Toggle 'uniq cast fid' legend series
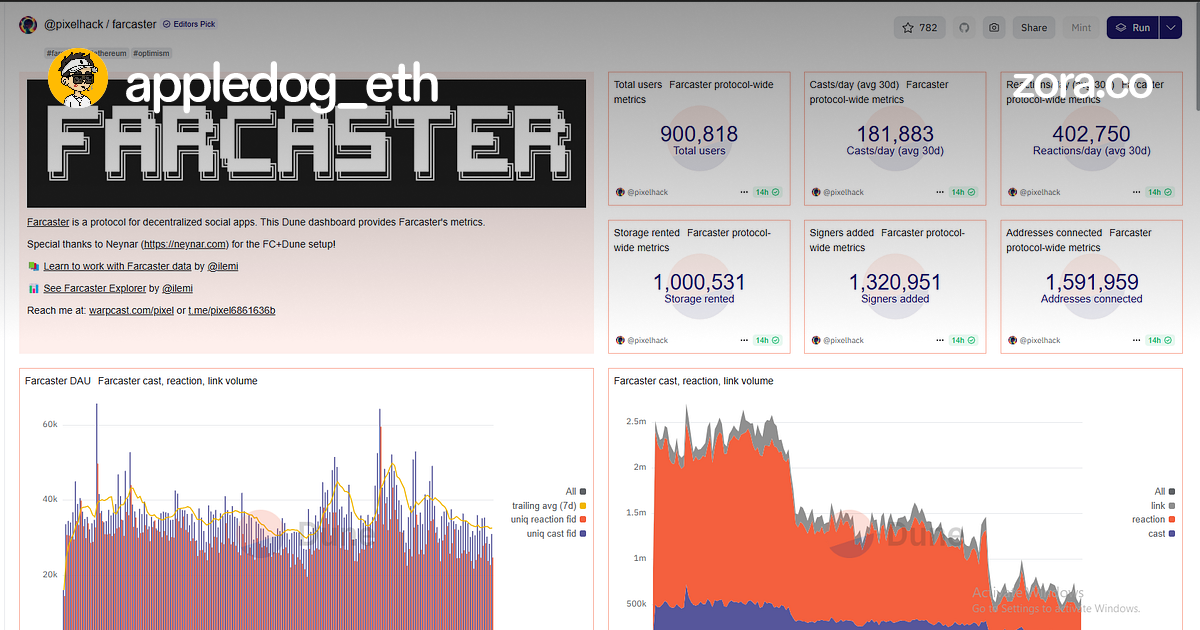 (551, 534)
